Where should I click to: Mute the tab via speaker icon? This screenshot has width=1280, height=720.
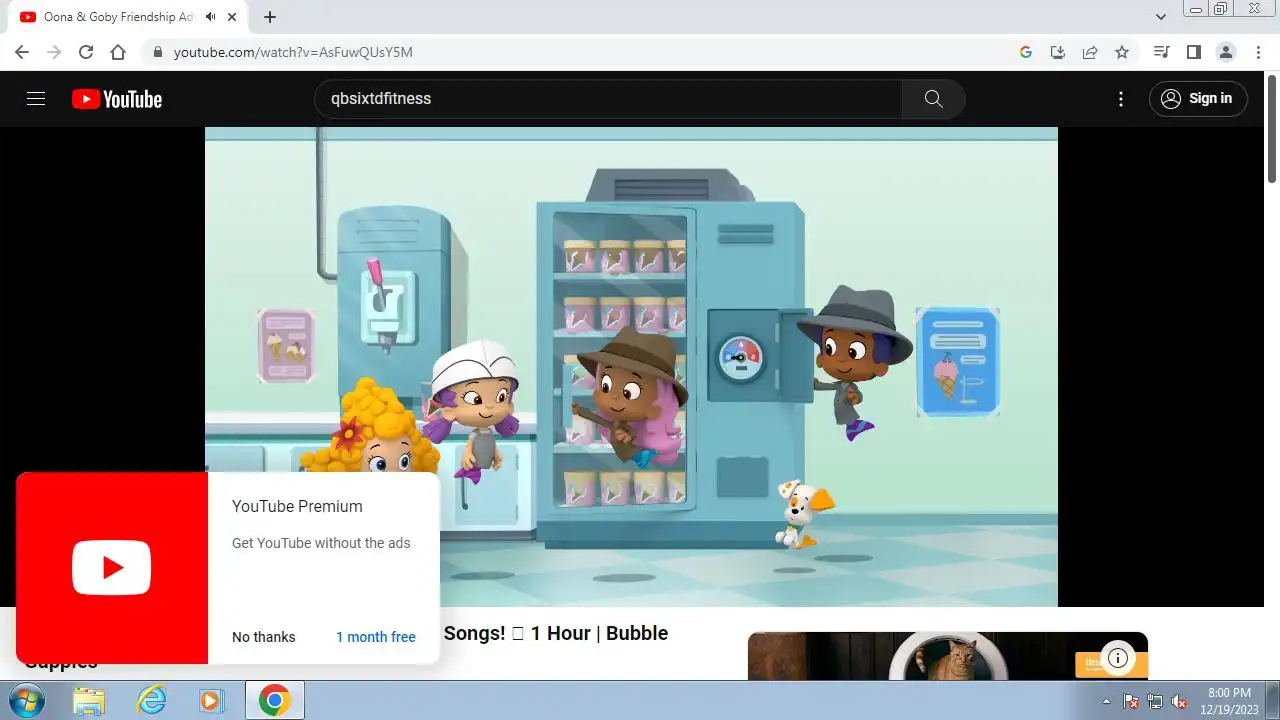(x=211, y=17)
